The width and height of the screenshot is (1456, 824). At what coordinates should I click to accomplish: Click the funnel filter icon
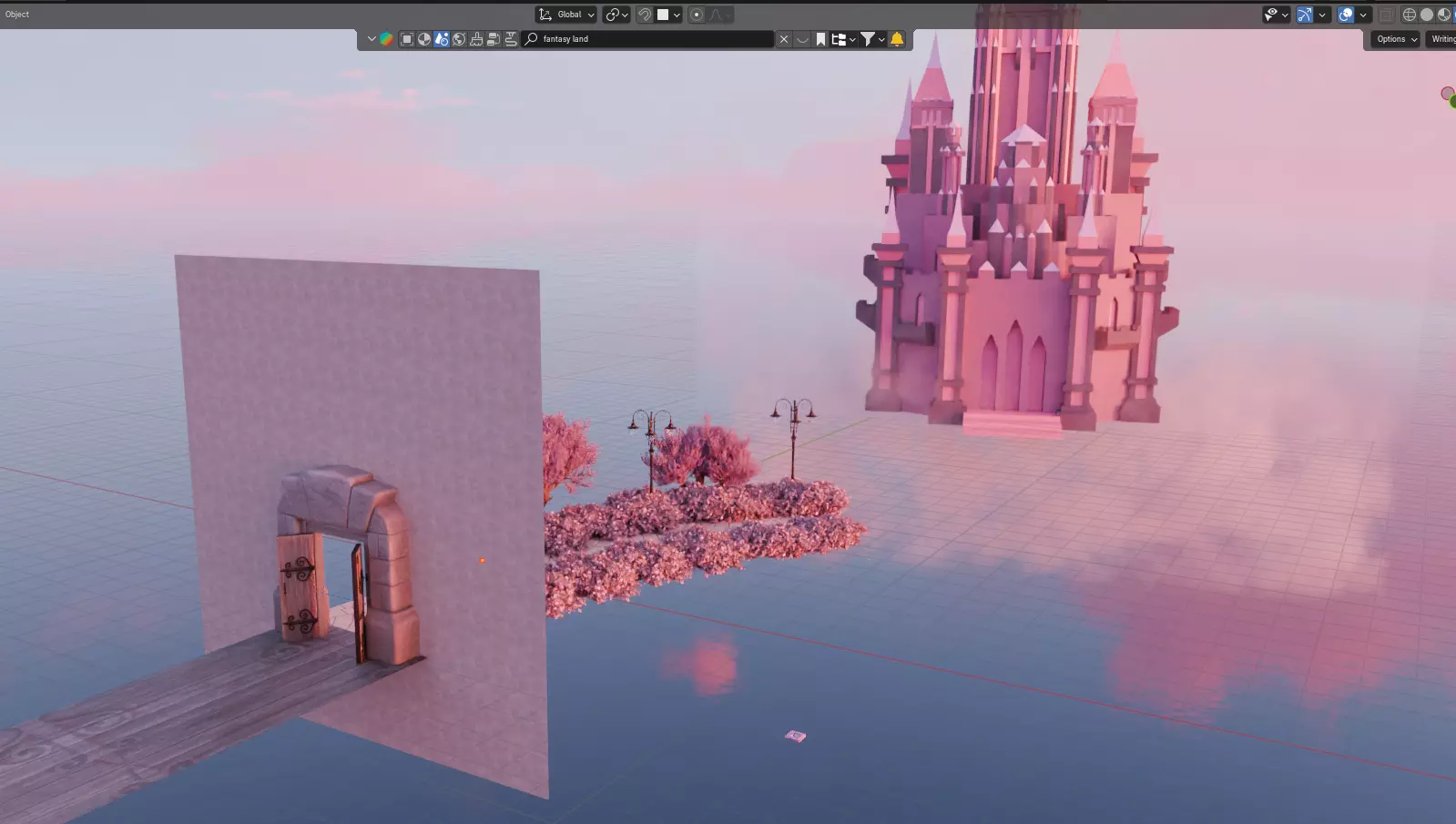(868, 39)
